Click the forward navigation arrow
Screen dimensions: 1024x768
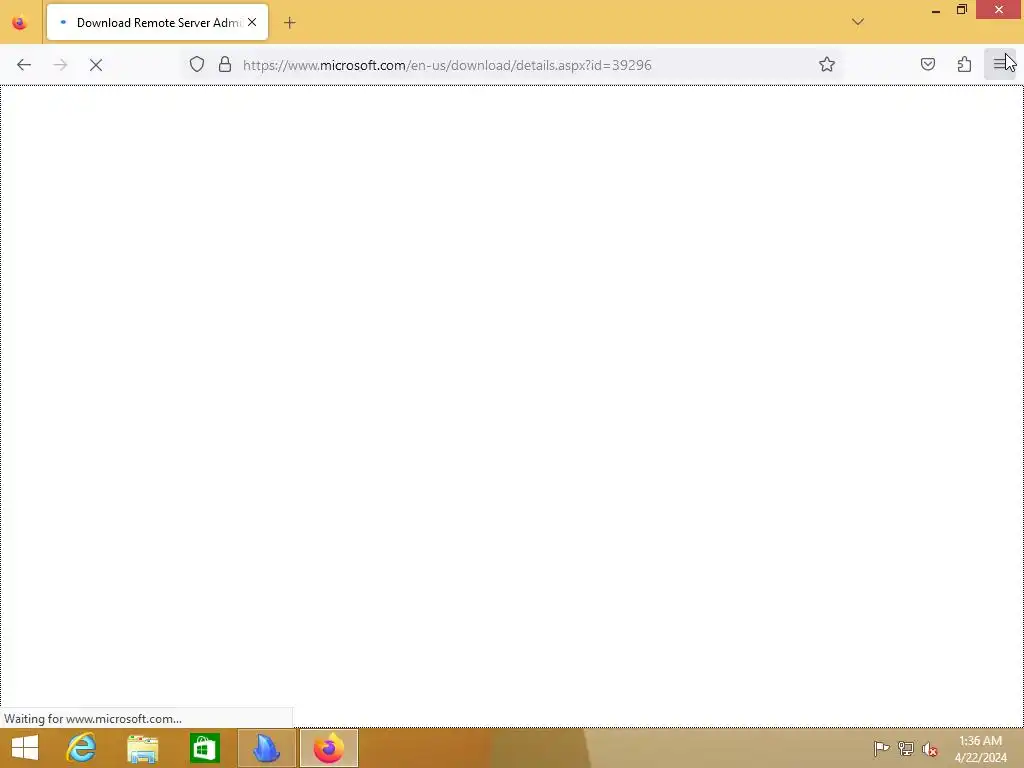[60, 65]
